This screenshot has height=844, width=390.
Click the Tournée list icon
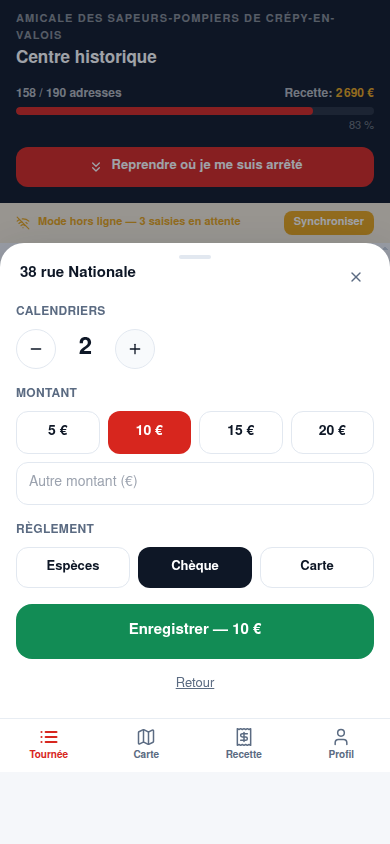(48, 737)
